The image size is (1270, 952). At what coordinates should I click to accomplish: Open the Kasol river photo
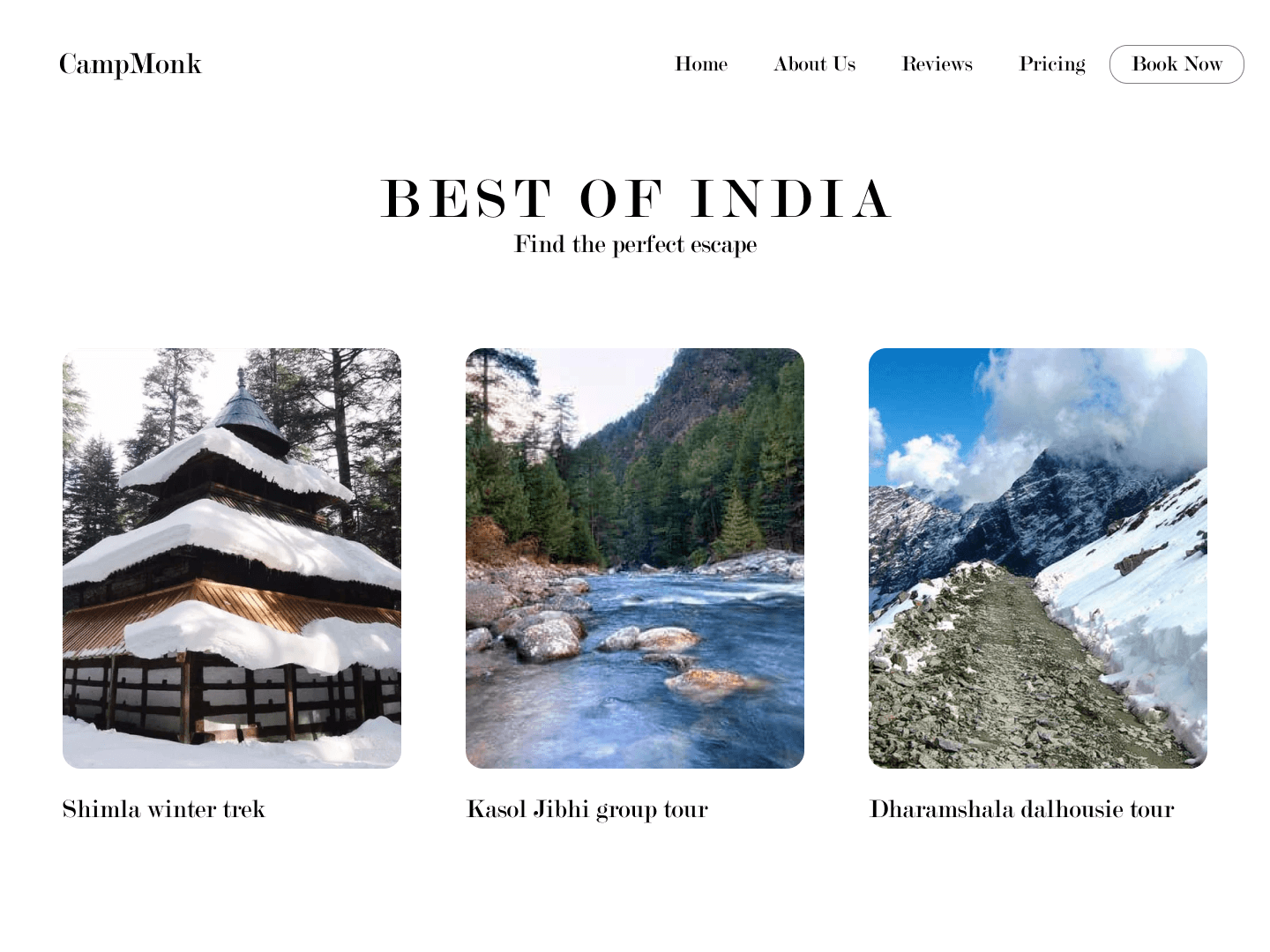(635, 558)
